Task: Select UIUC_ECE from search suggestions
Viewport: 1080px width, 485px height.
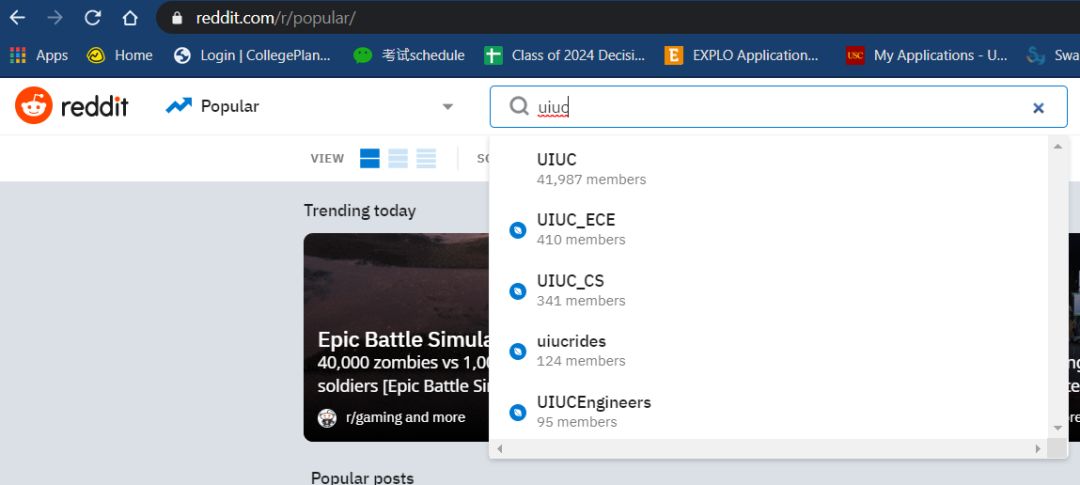Action: tap(576, 228)
